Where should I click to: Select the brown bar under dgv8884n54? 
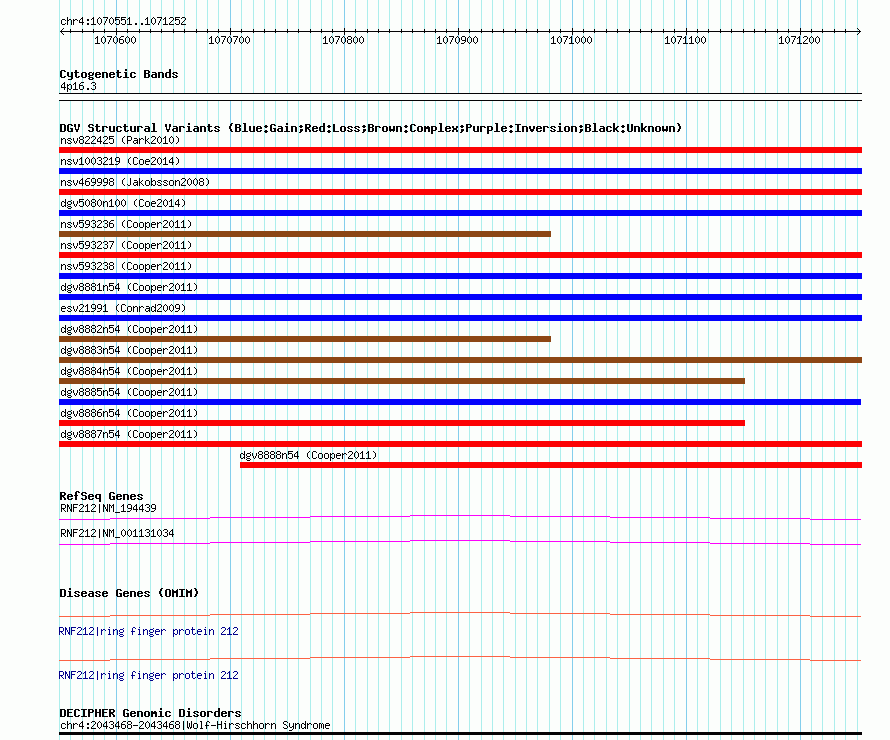[x=402, y=381]
